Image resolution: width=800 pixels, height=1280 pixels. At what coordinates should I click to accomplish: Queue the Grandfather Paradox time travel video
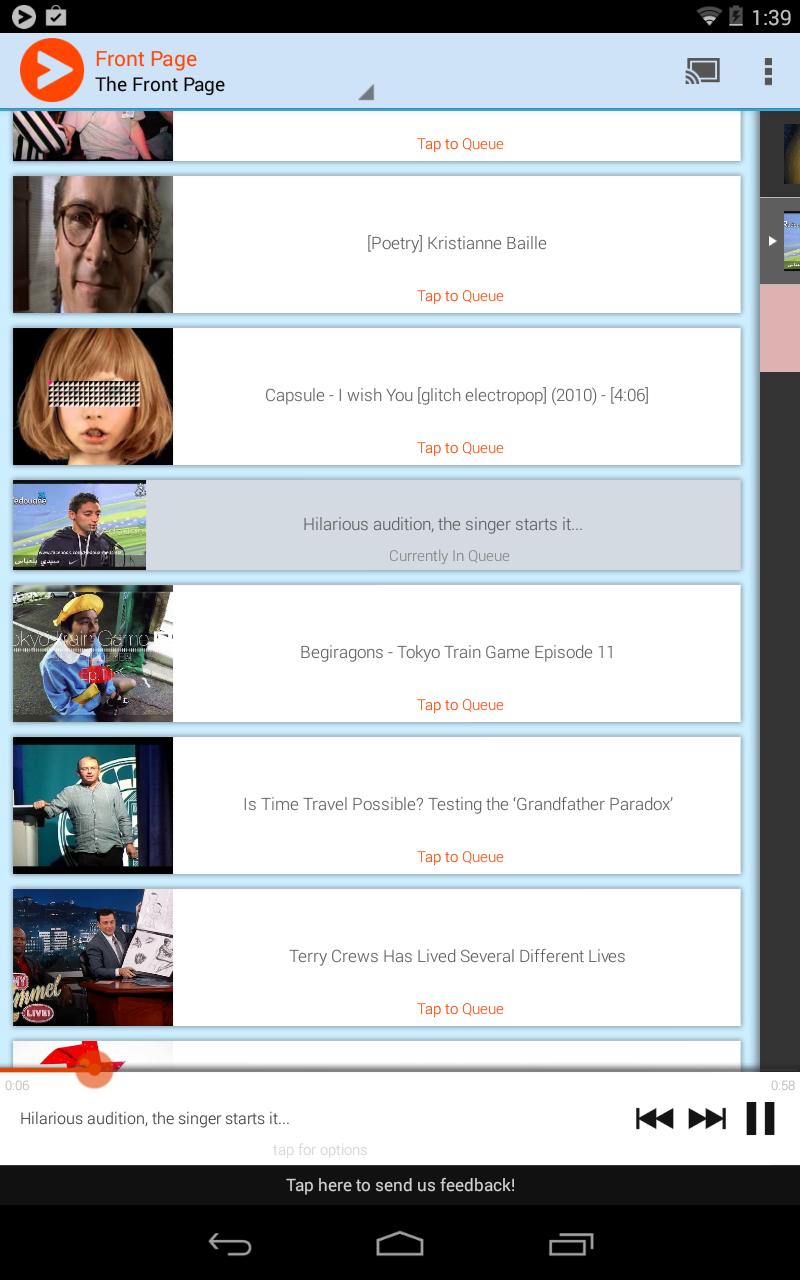(460, 857)
